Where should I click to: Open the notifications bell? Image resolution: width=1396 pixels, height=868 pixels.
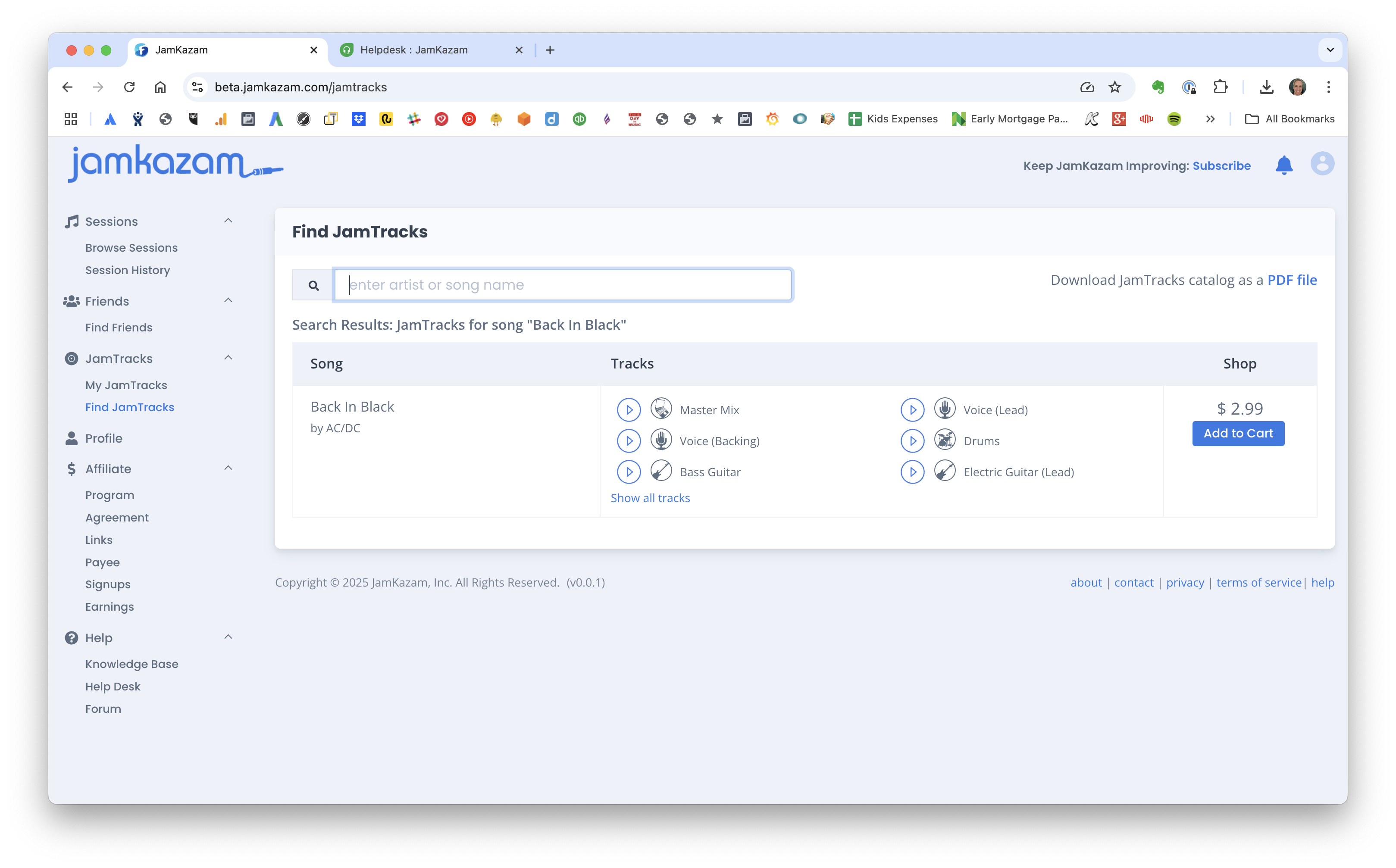click(1283, 165)
